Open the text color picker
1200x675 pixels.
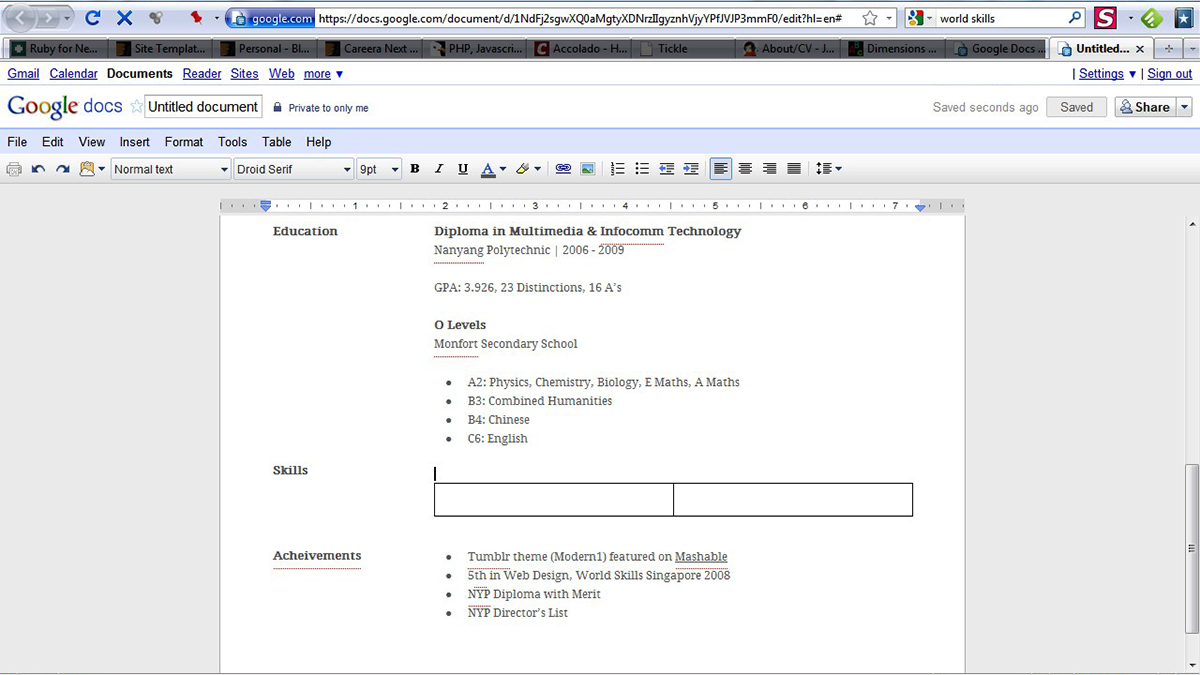point(490,168)
